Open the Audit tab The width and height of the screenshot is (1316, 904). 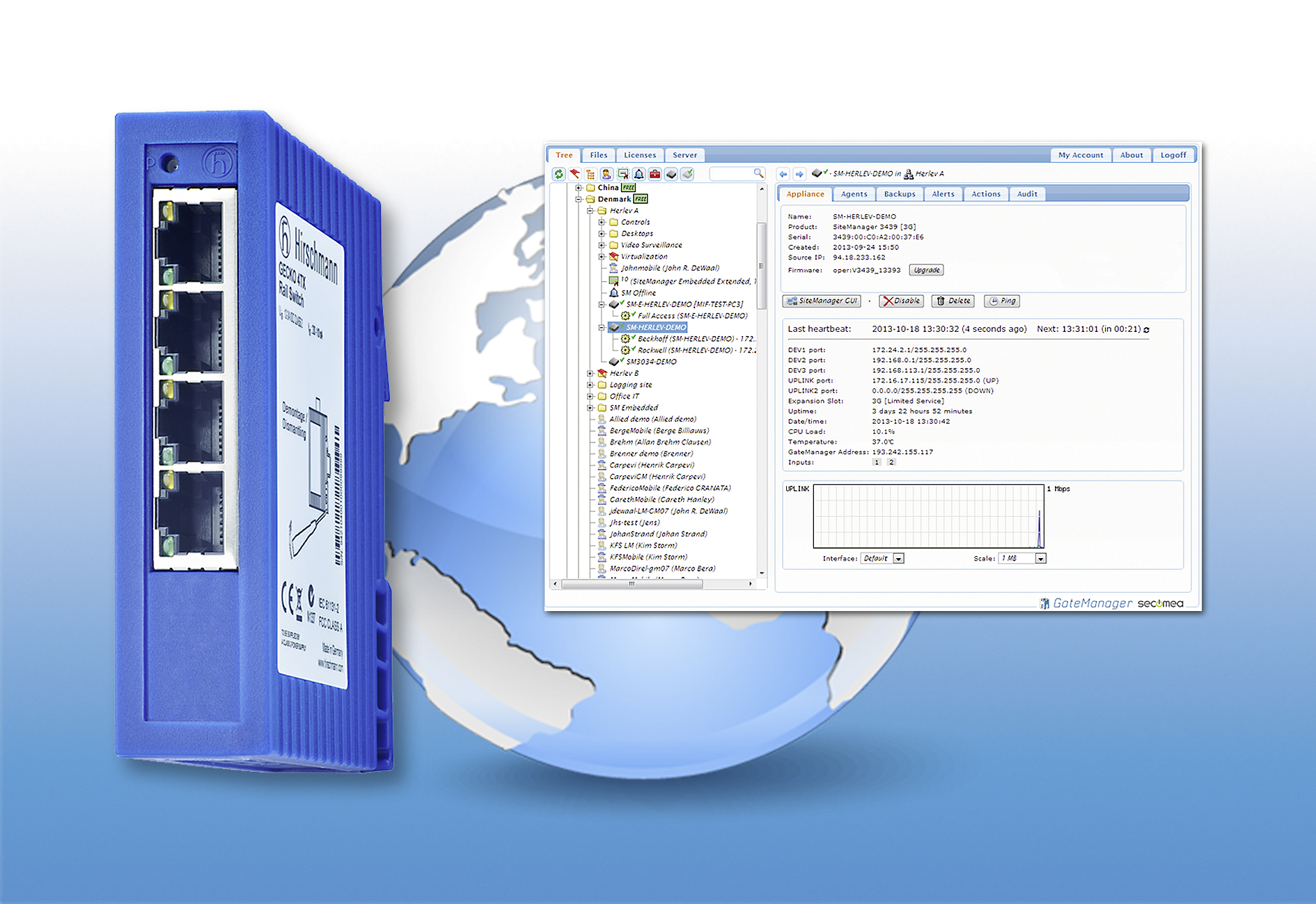tap(1027, 194)
